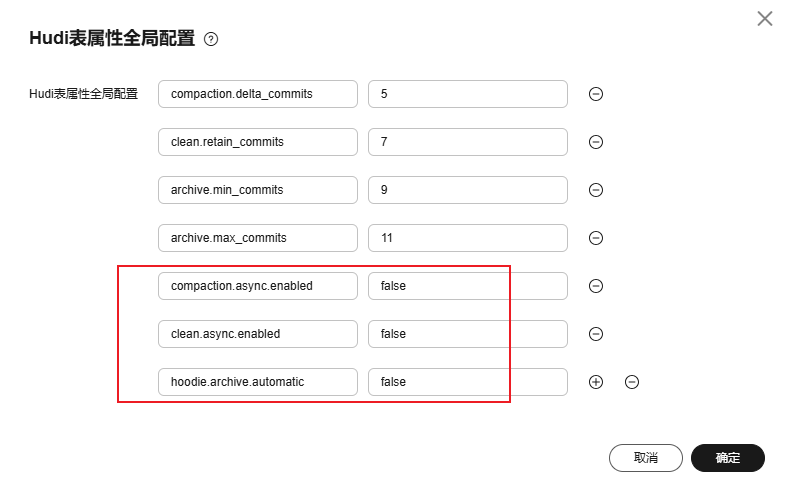
Task: Focus the clean.retain_commits value field with 7
Action: tap(468, 142)
